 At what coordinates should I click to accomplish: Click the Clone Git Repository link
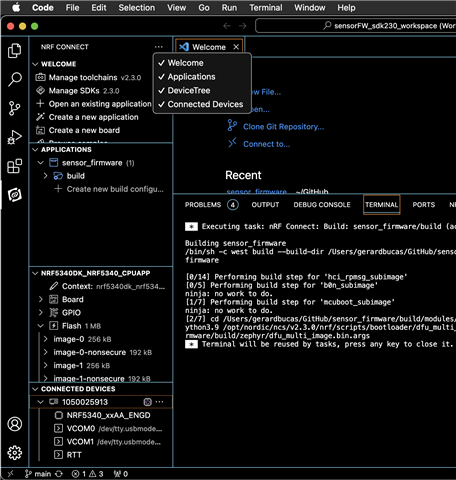click(x=283, y=127)
